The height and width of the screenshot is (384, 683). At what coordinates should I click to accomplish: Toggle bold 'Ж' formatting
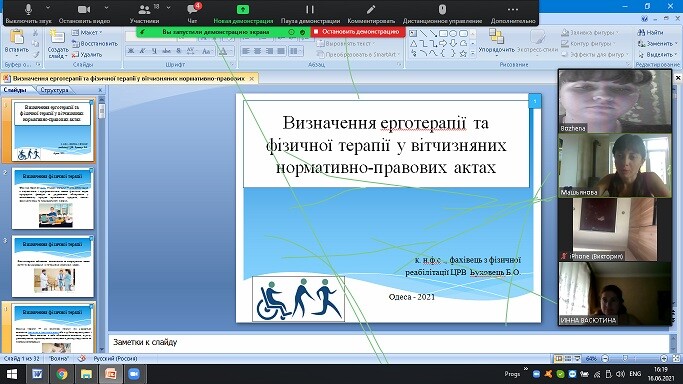click(131, 51)
